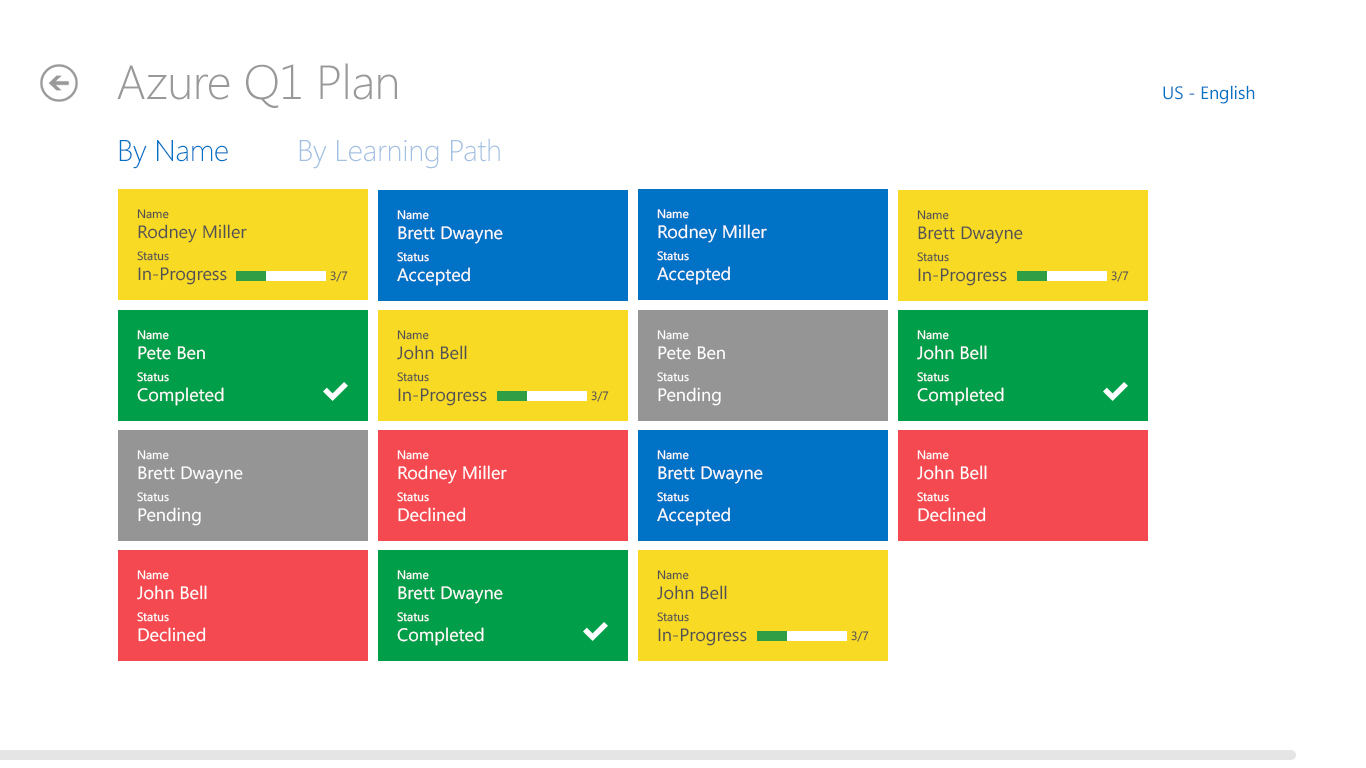The image size is (1366, 768).
Task: Open Rodney Miller Accepted blue tile
Action: pyautogui.click(x=763, y=245)
